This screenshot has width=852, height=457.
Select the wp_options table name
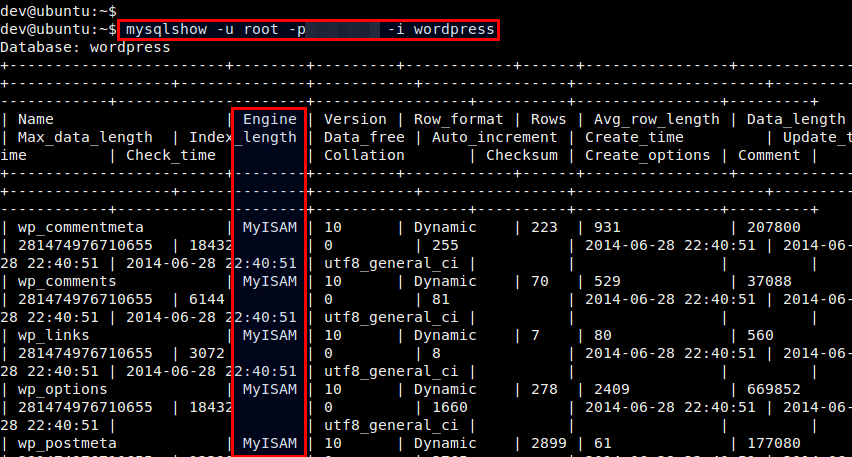(x=63, y=390)
